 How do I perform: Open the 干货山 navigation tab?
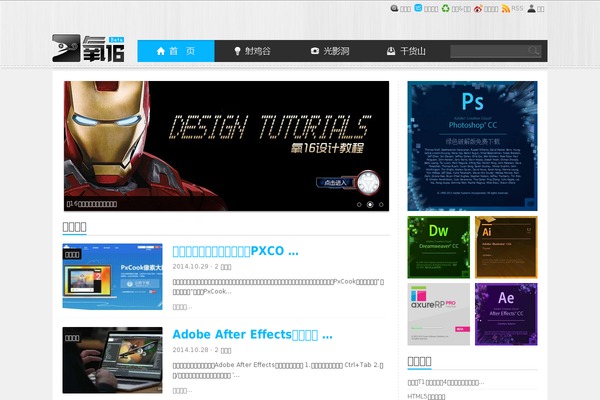(x=406, y=51)
